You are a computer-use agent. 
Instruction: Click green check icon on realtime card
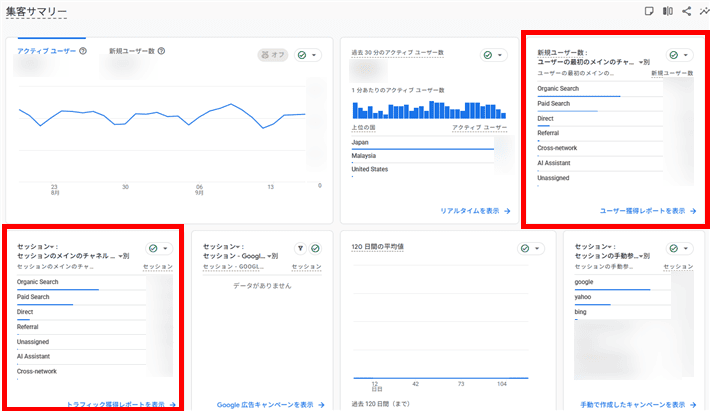tap(488, 55)
